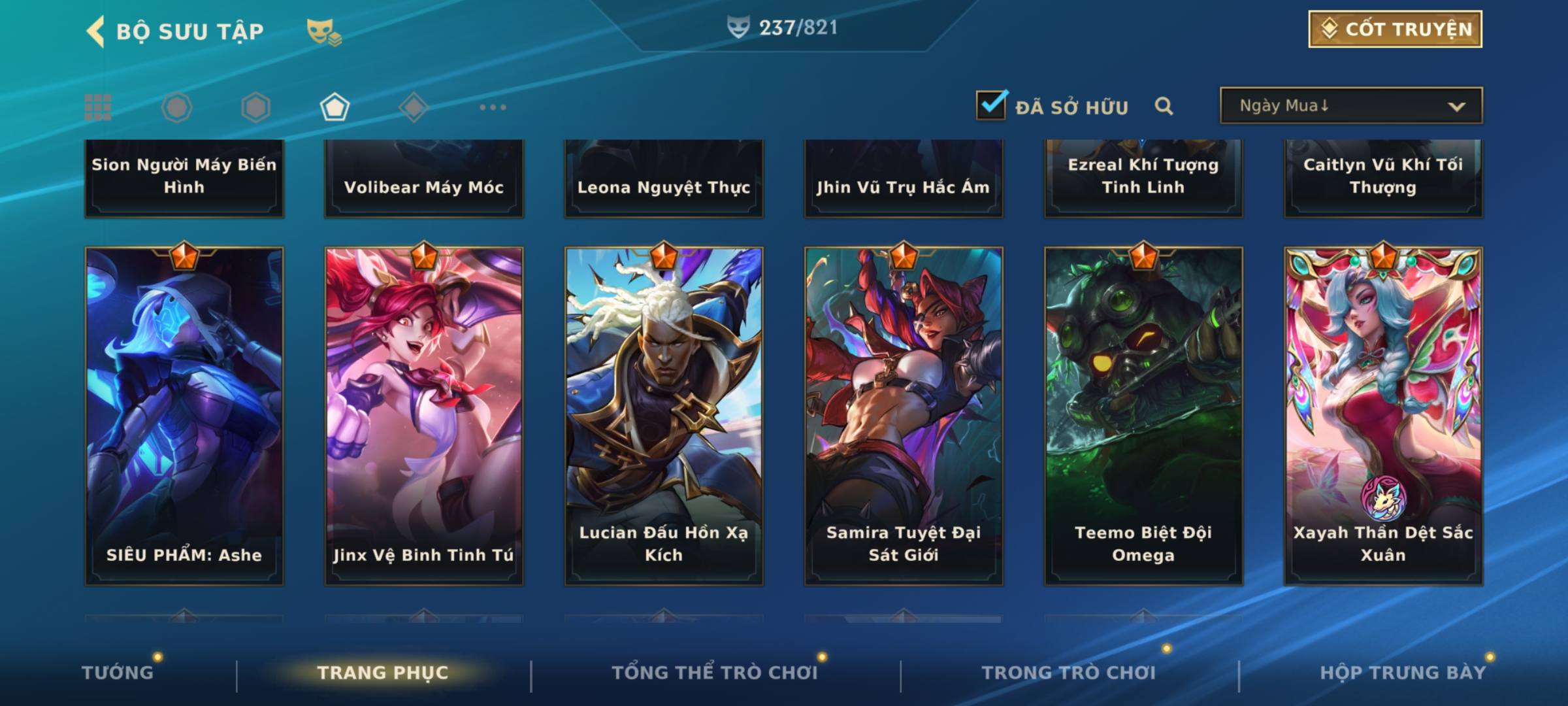Open the mask and coins skin shop icon
Screen dimensions: 1568x706
[324, 31]
